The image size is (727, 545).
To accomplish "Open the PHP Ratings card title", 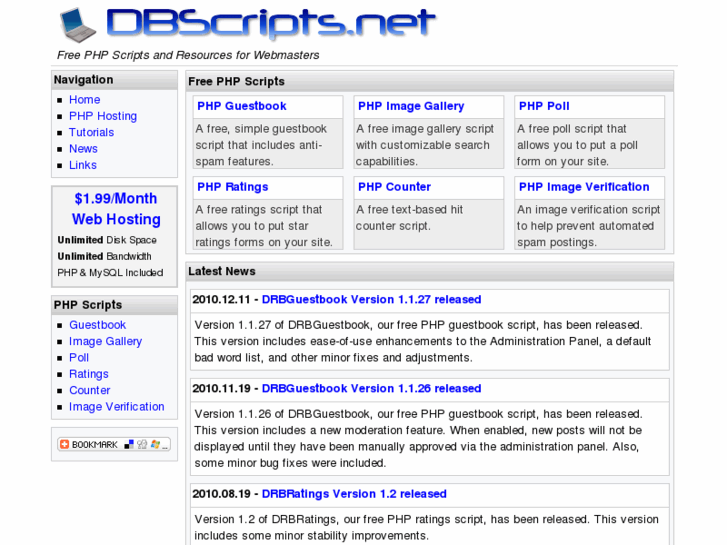I will (x=233, y=187).
